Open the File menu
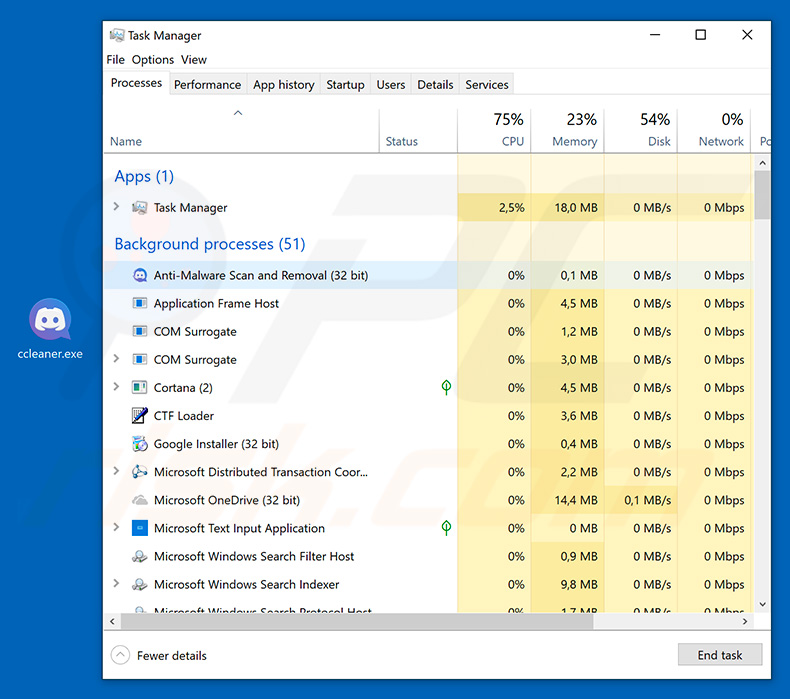The width and height of the screenshot is (790, 699). 115,59
